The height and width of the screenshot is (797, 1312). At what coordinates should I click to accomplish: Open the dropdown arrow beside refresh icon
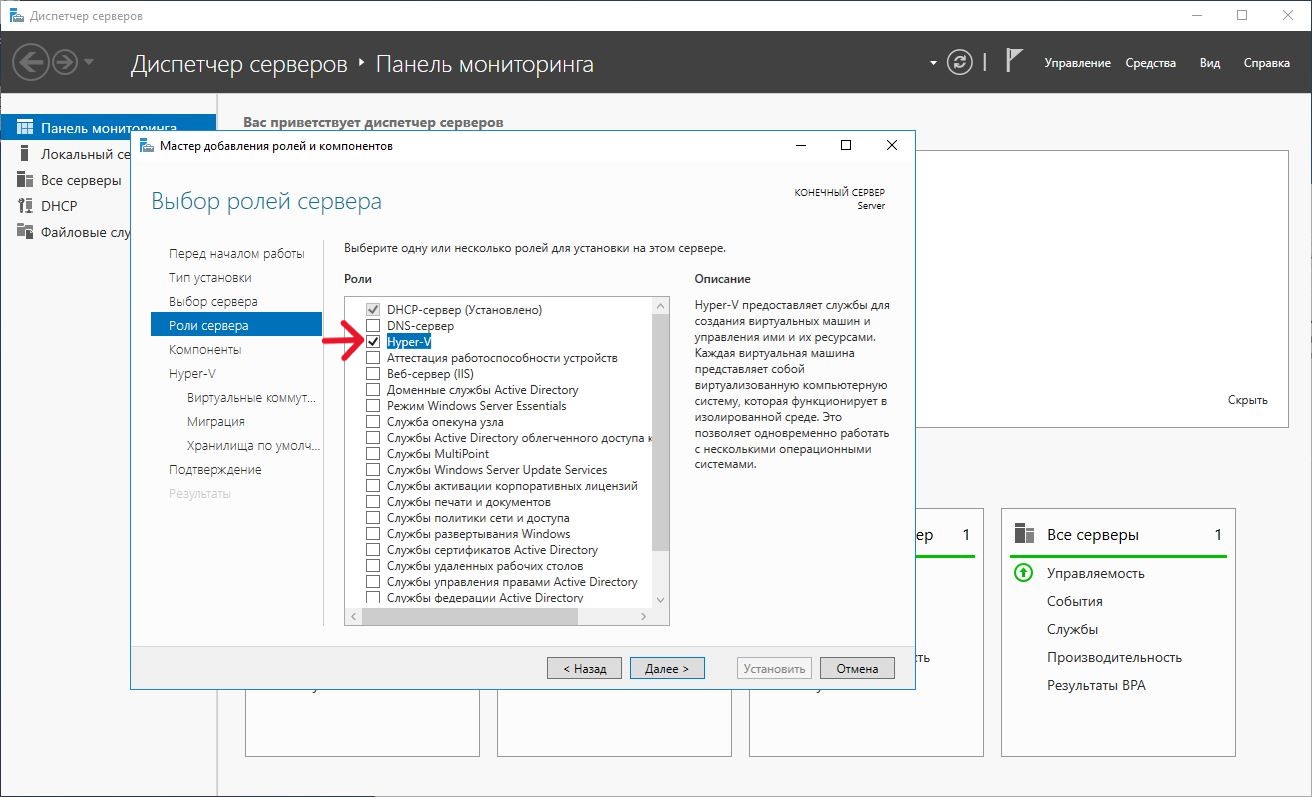coord(933,63)
